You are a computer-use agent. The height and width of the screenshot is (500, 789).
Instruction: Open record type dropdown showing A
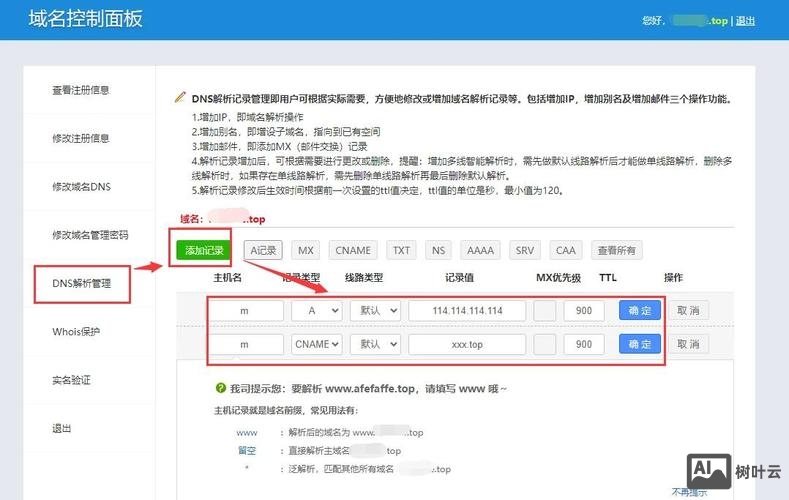point(317,311)
